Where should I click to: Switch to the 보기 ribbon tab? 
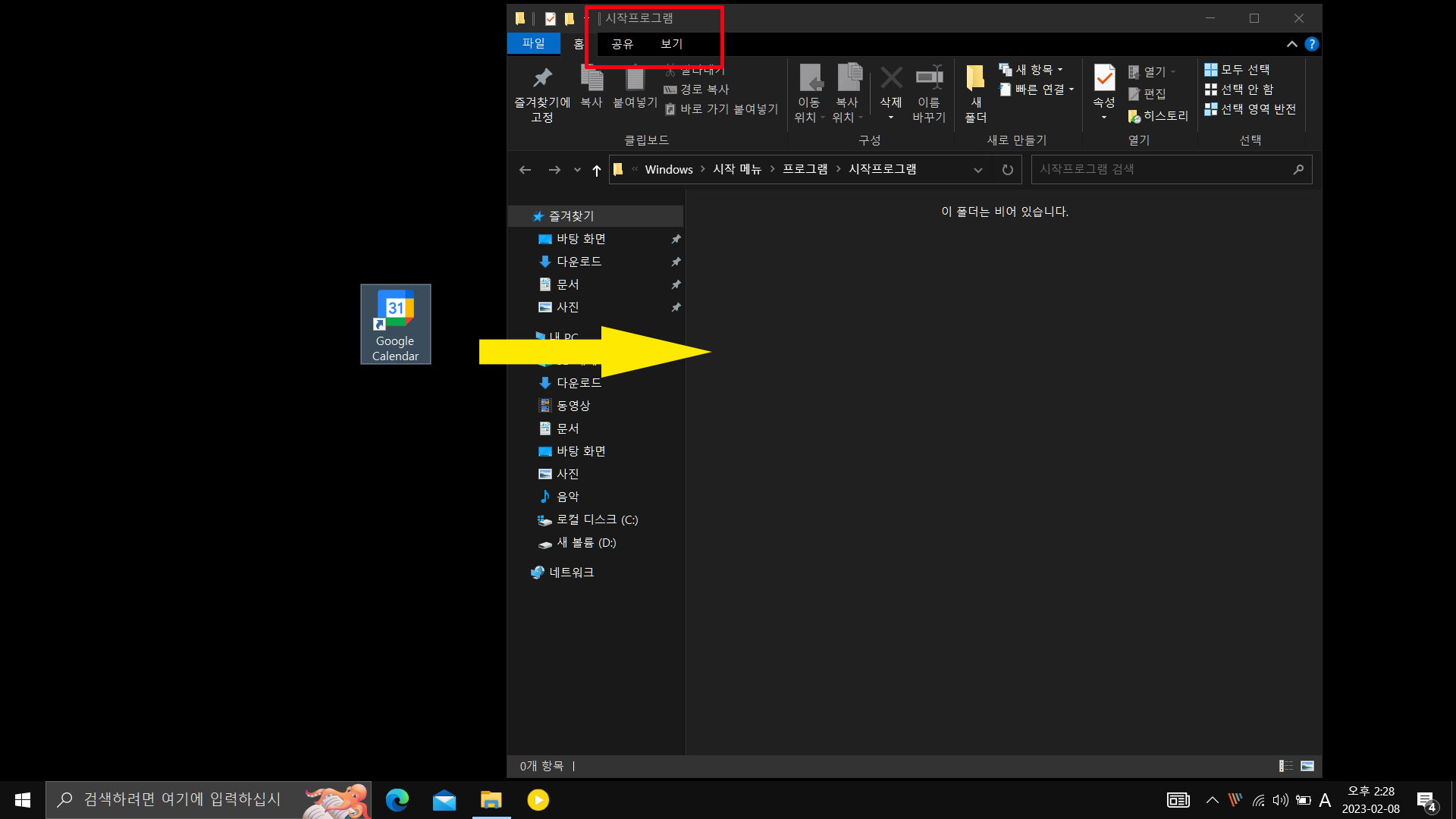(672, 44)
